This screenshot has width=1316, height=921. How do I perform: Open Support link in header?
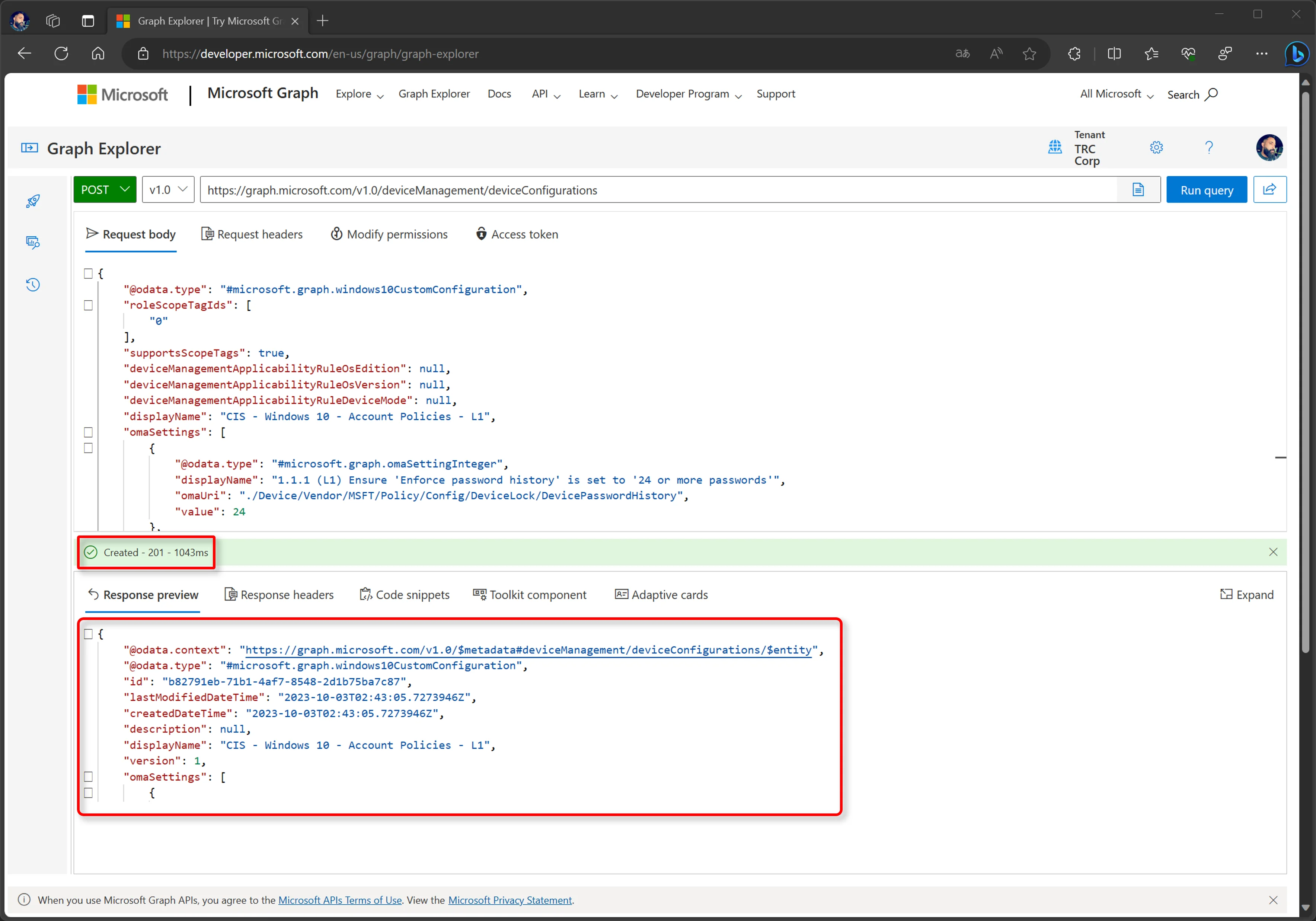[776, 94]
